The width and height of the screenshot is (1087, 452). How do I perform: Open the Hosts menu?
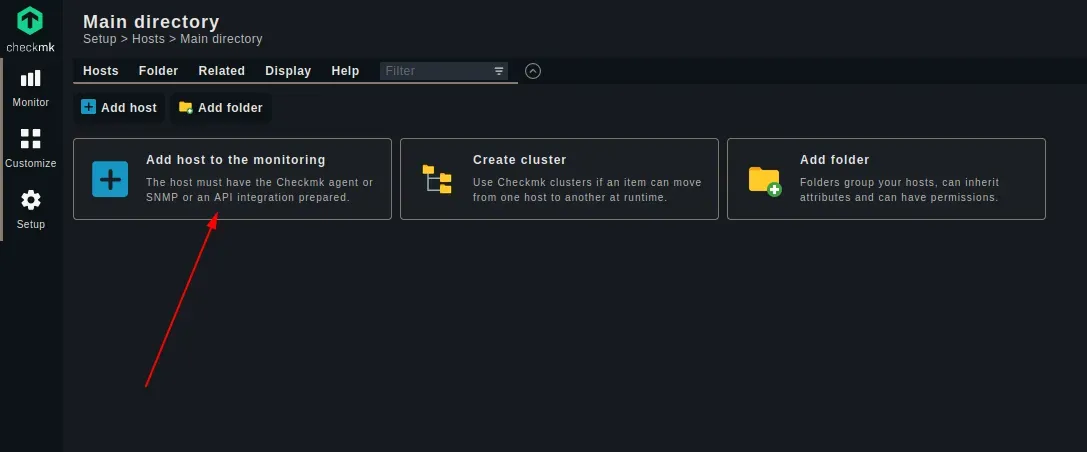coord(101,71)
